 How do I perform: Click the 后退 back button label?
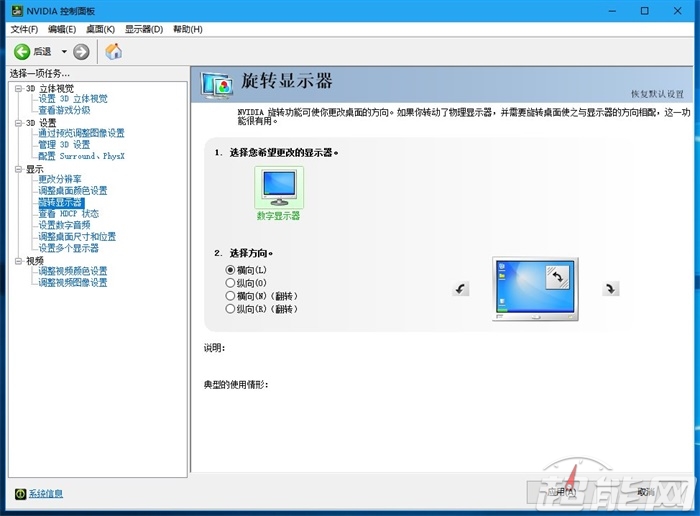click(x=42, y=52)
